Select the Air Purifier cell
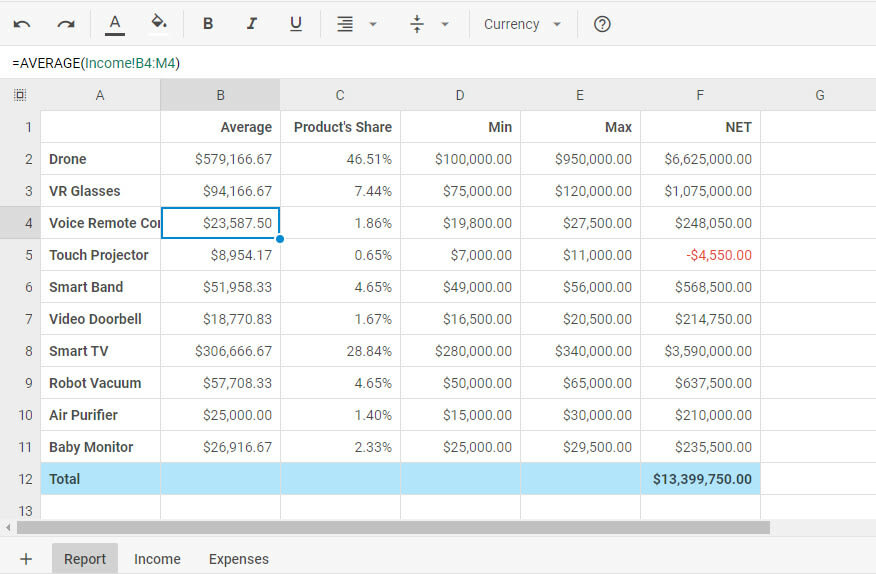The height and width of the screenshot is (574, 876). point(101,415)
